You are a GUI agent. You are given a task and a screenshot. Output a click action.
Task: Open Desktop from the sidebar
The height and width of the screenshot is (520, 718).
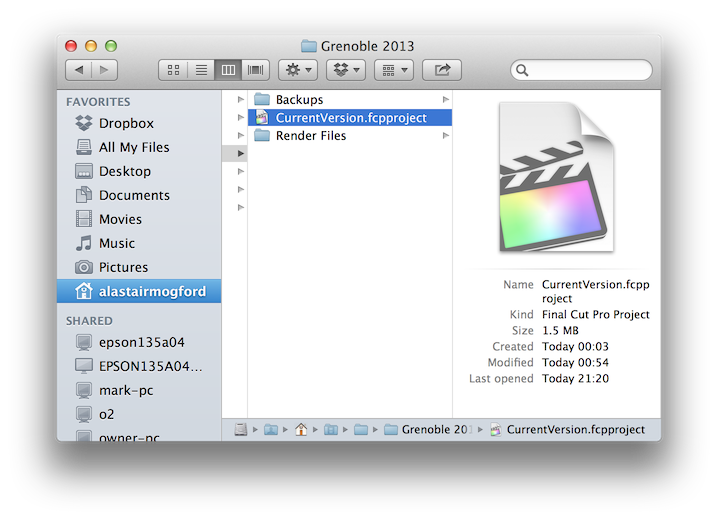139,171
